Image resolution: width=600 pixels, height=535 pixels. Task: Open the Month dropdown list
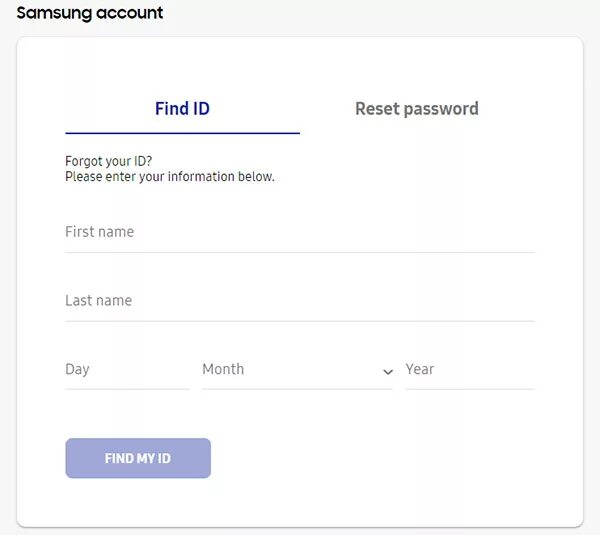[x=297, y=370]
